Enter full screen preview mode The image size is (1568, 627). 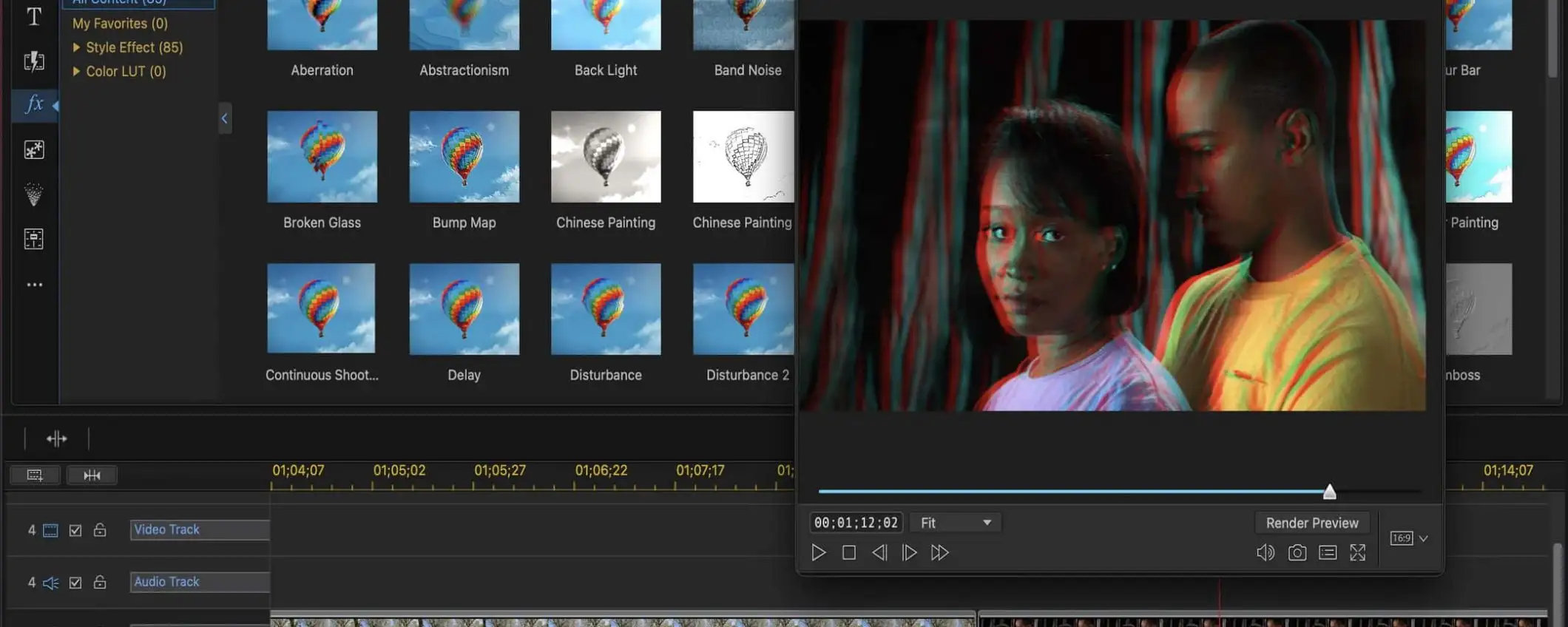coord(1358,552)
